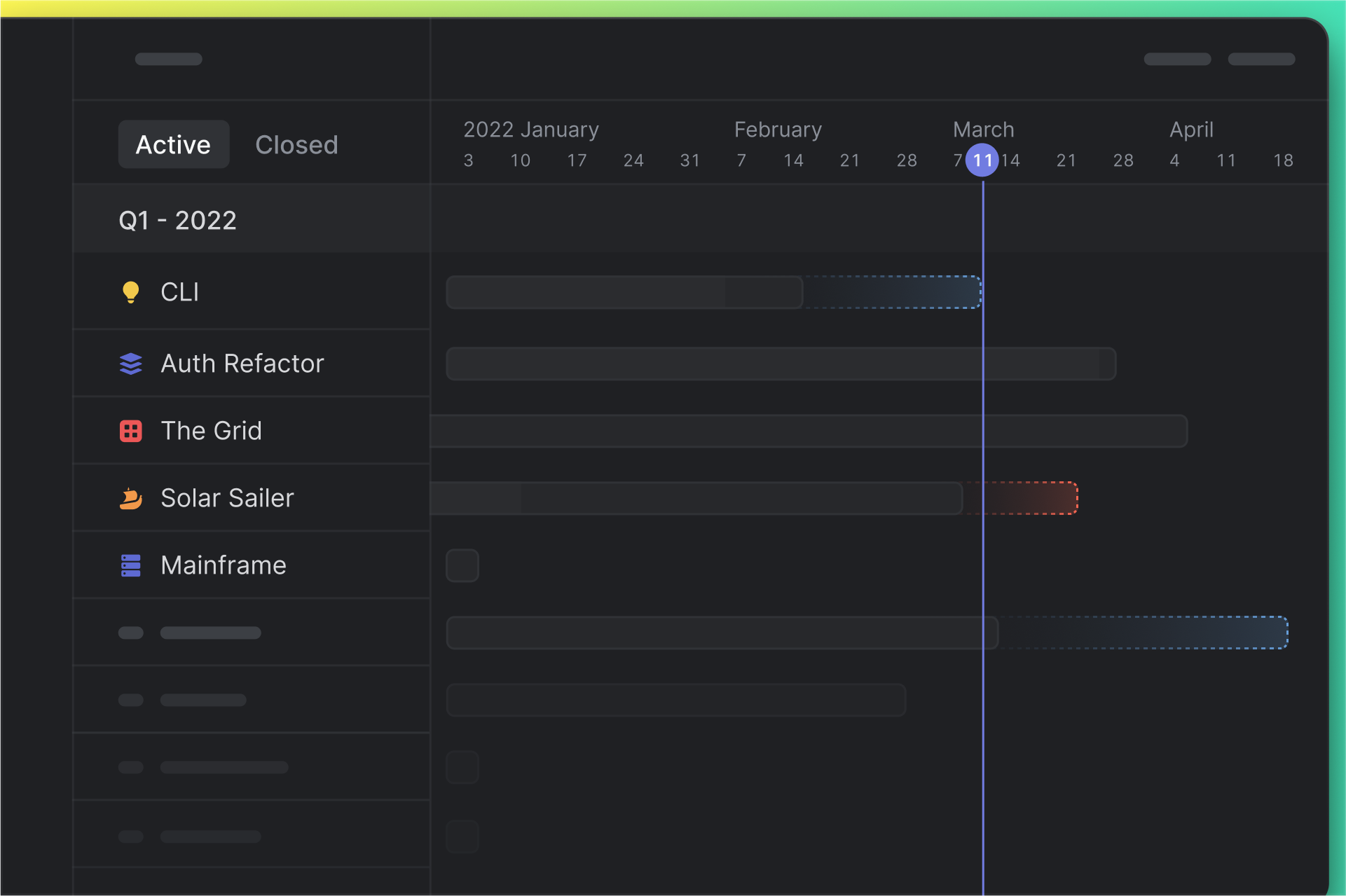Click the CLI blue dashed projected extension
The width and height of the screenshot is (1346, 896).
click(892, 292)
